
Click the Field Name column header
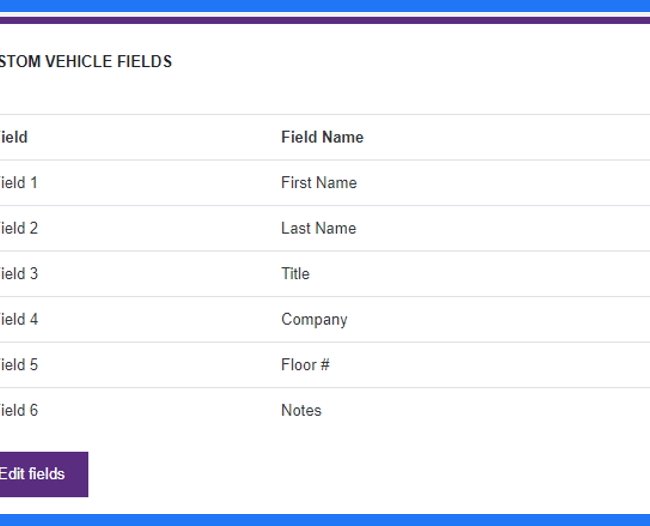pyautogui.click(x=322, y=137)
